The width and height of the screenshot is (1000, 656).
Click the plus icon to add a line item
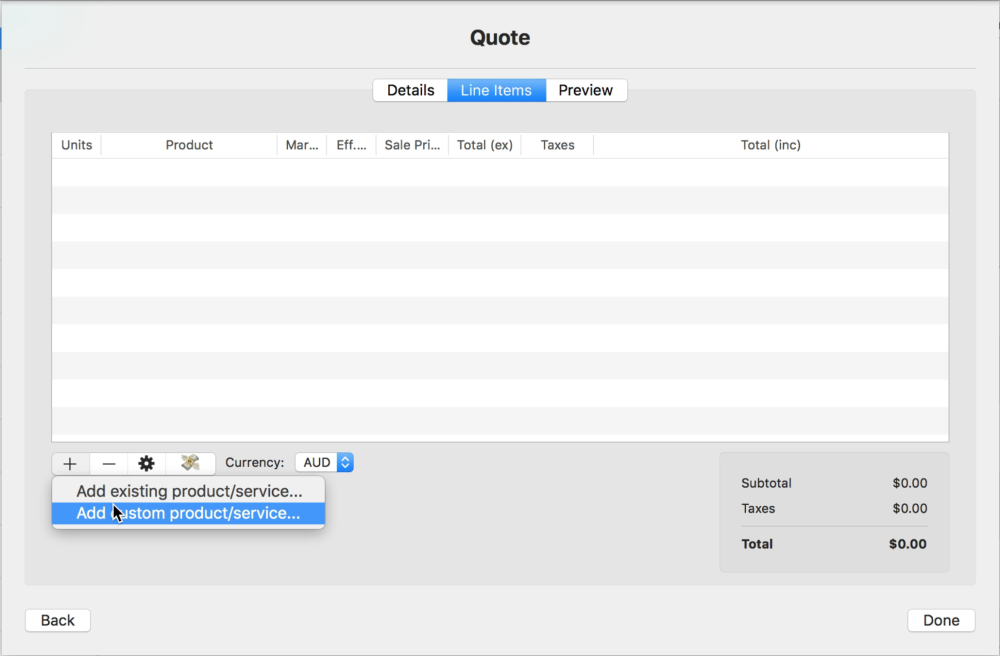69,462
